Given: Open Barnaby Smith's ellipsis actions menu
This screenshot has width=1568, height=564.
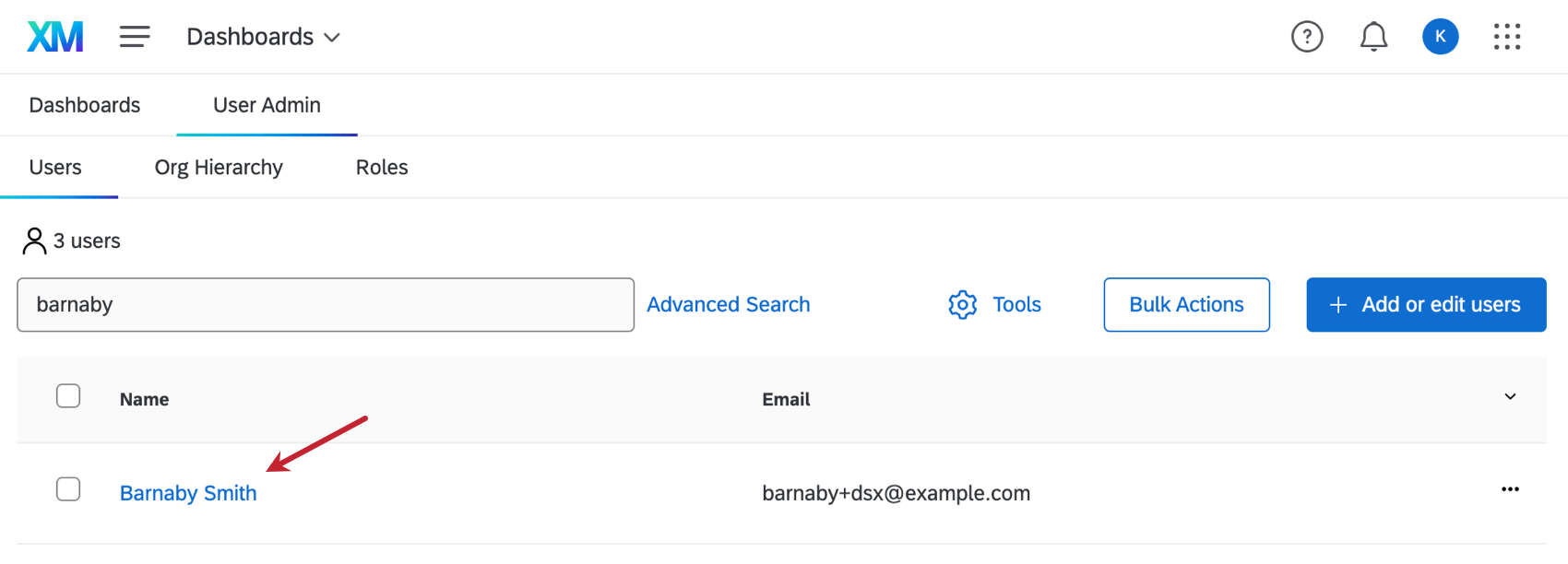Looking at the screenshot, I should click(1510, 489).
